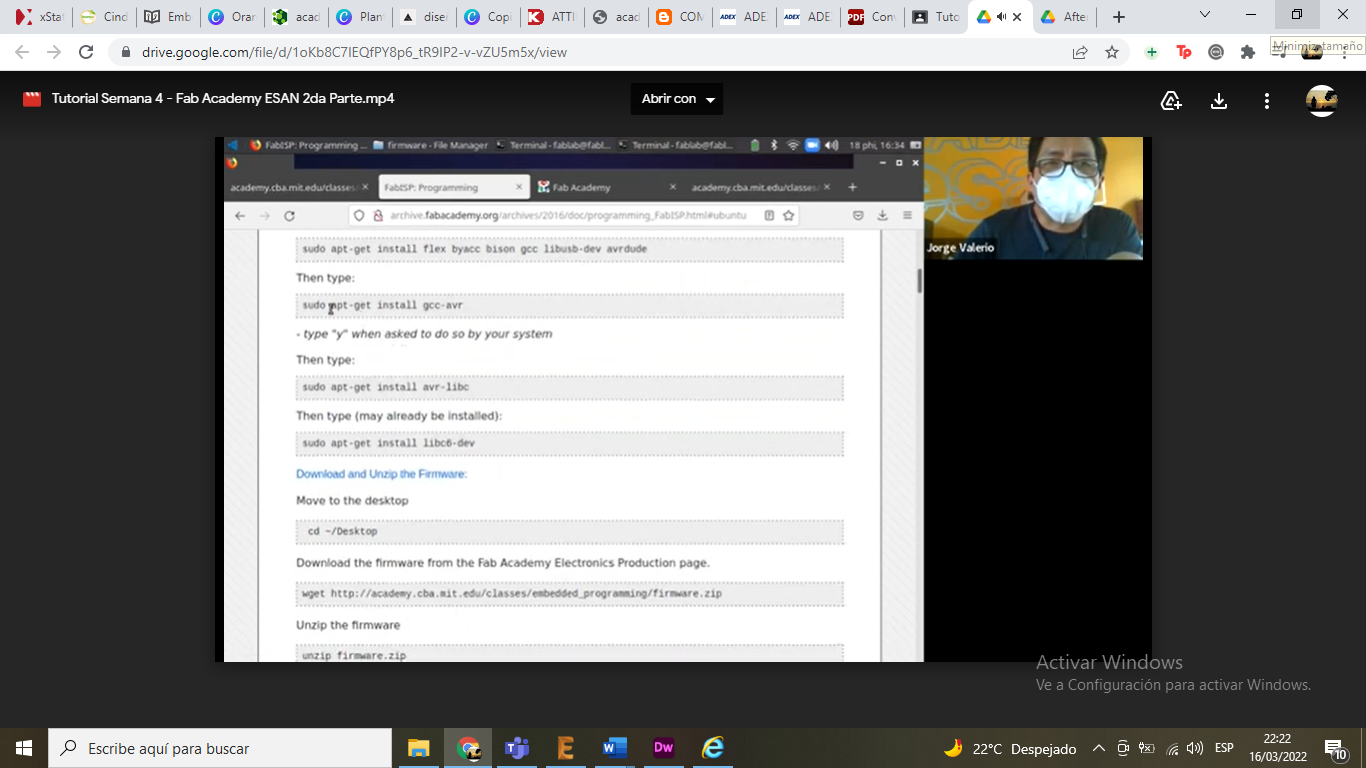Switch to the Orar tab
1366x768 pixels.
(x=232, y=17)
